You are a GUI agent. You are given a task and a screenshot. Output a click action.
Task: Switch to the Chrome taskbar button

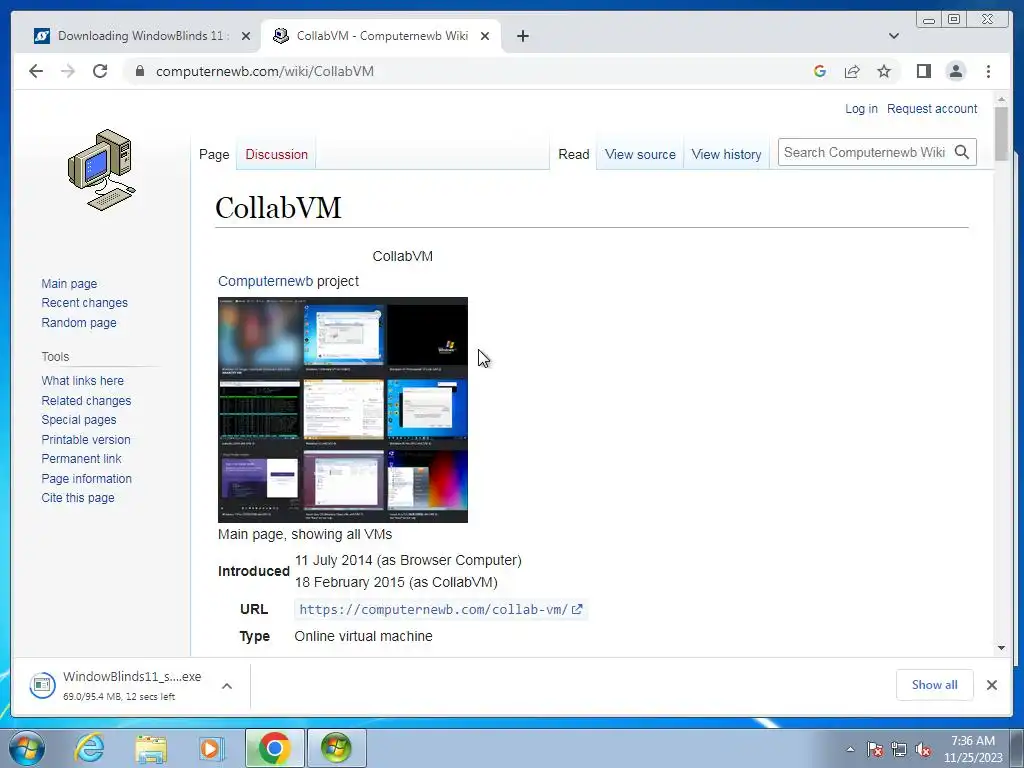click(274, 748)
